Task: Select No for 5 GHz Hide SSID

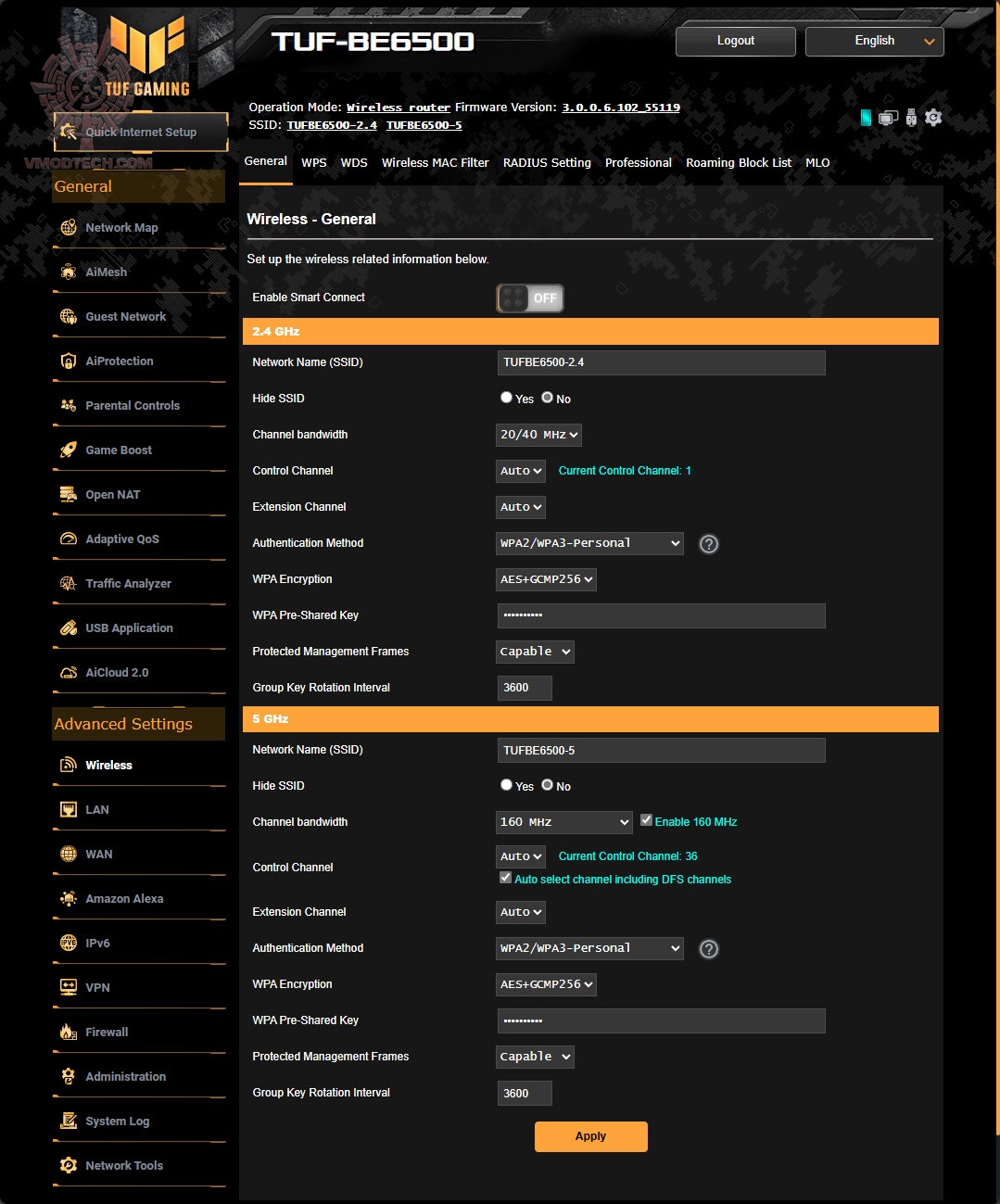Action: pyautogui.click(x=547, y=785)
